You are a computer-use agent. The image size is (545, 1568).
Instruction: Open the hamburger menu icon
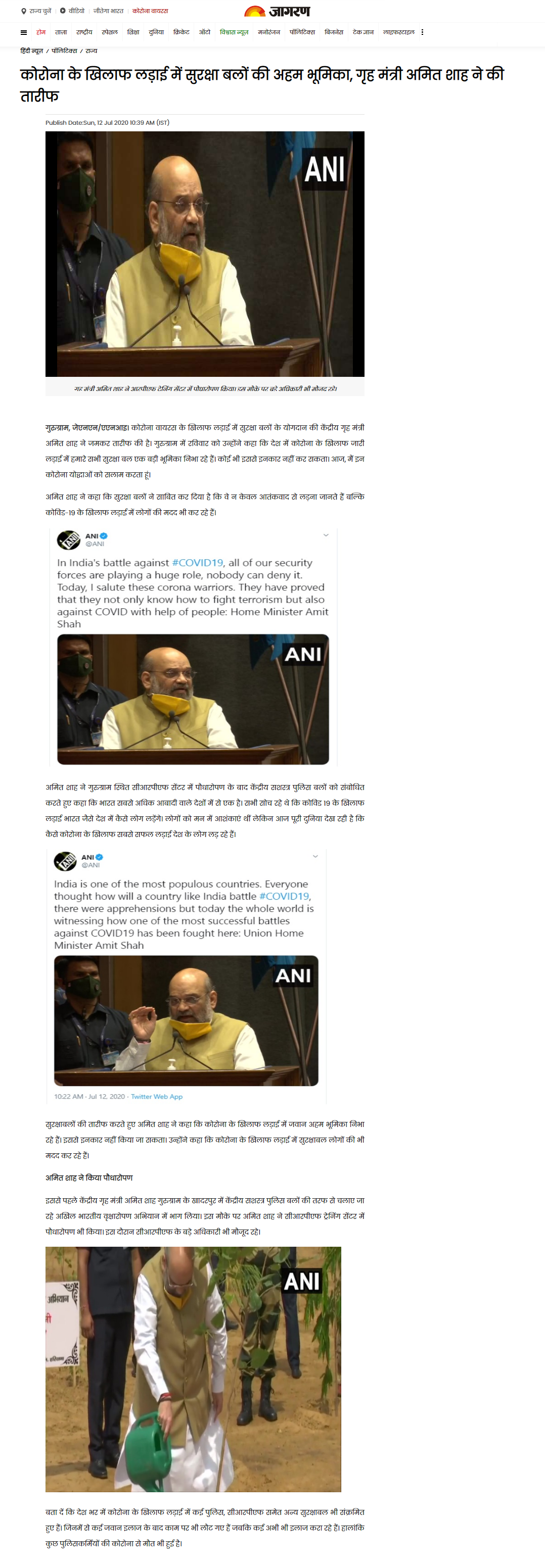pyautogui.click(x=24, y=32)
